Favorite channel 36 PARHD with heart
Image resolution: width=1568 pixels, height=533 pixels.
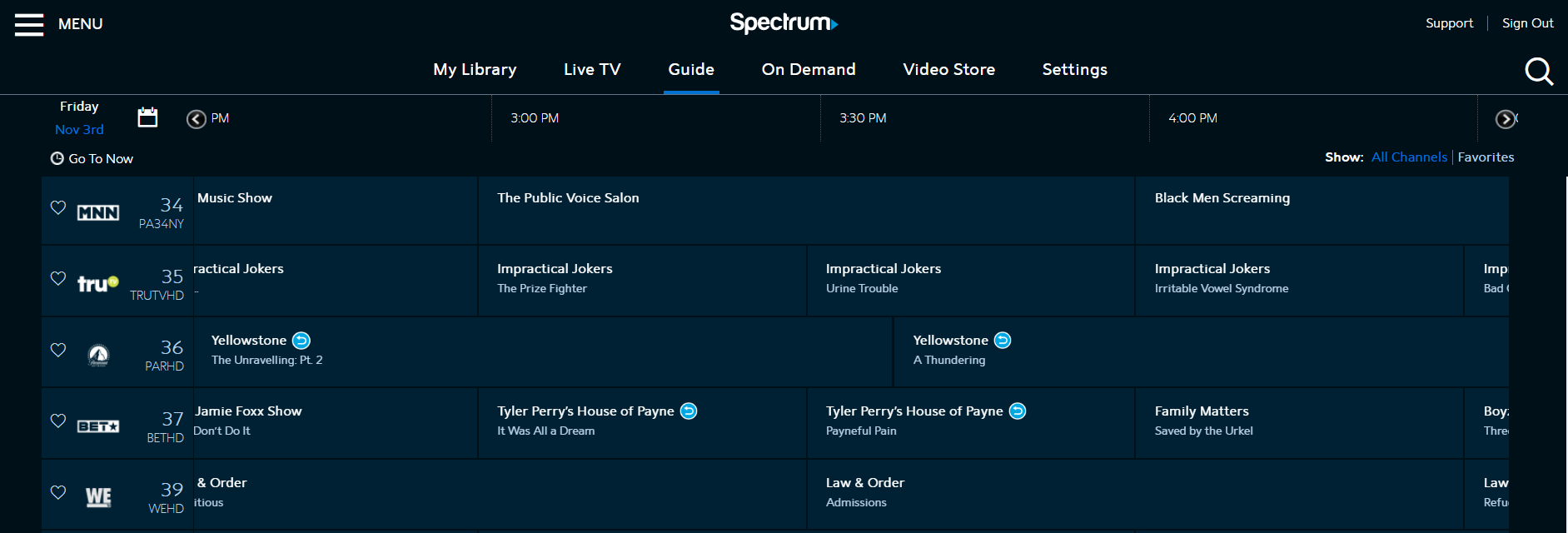coord(58,350)
